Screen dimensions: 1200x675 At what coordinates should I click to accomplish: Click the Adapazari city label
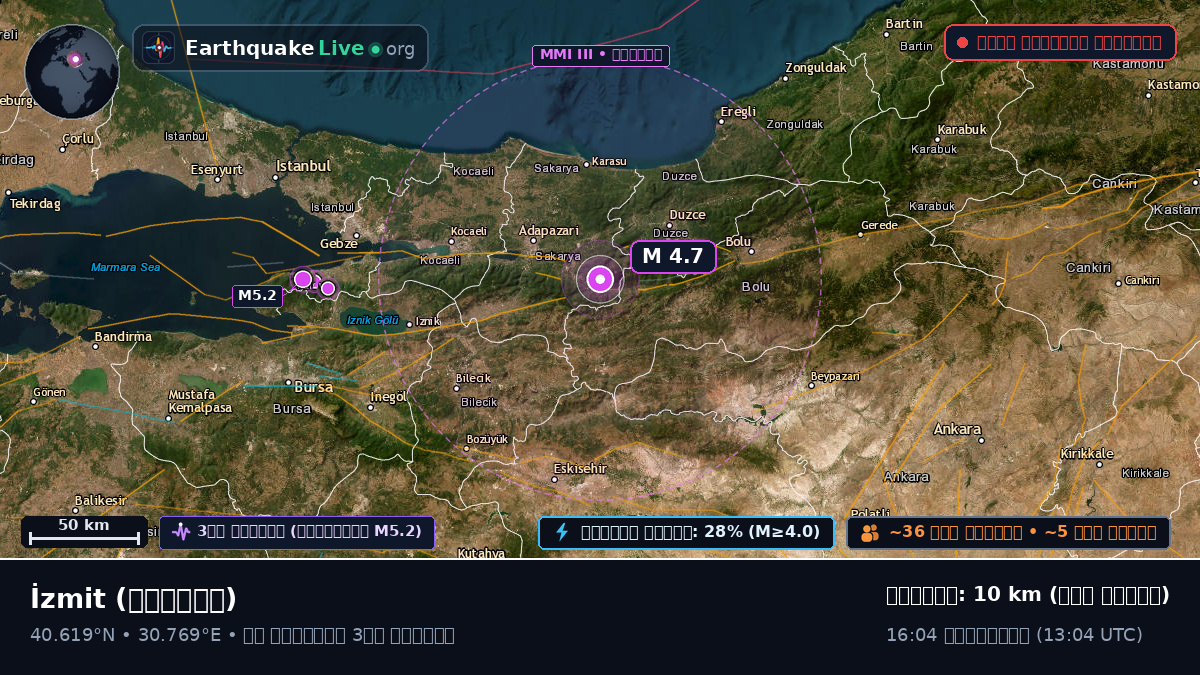point(548,231)
